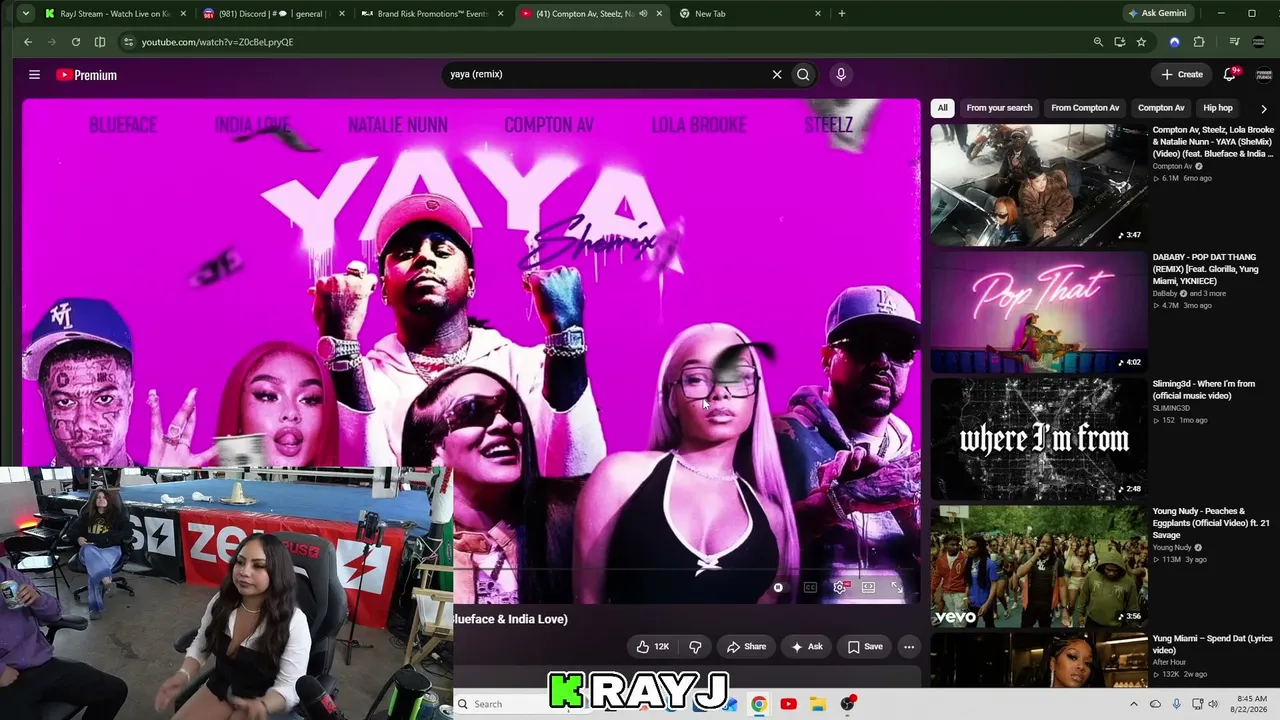Open the Chrome media controls icon
Screen dimensions: 1280x720
point(1234,42)
